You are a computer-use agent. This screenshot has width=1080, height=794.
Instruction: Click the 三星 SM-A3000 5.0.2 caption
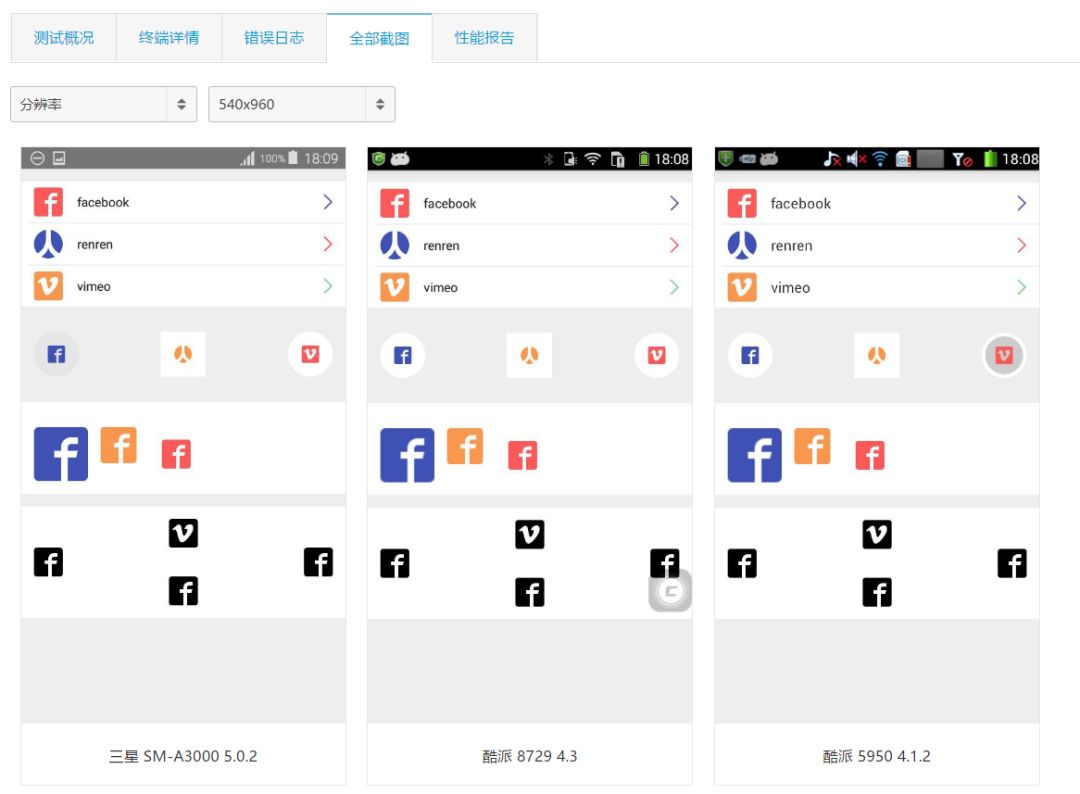click(183, 756)
